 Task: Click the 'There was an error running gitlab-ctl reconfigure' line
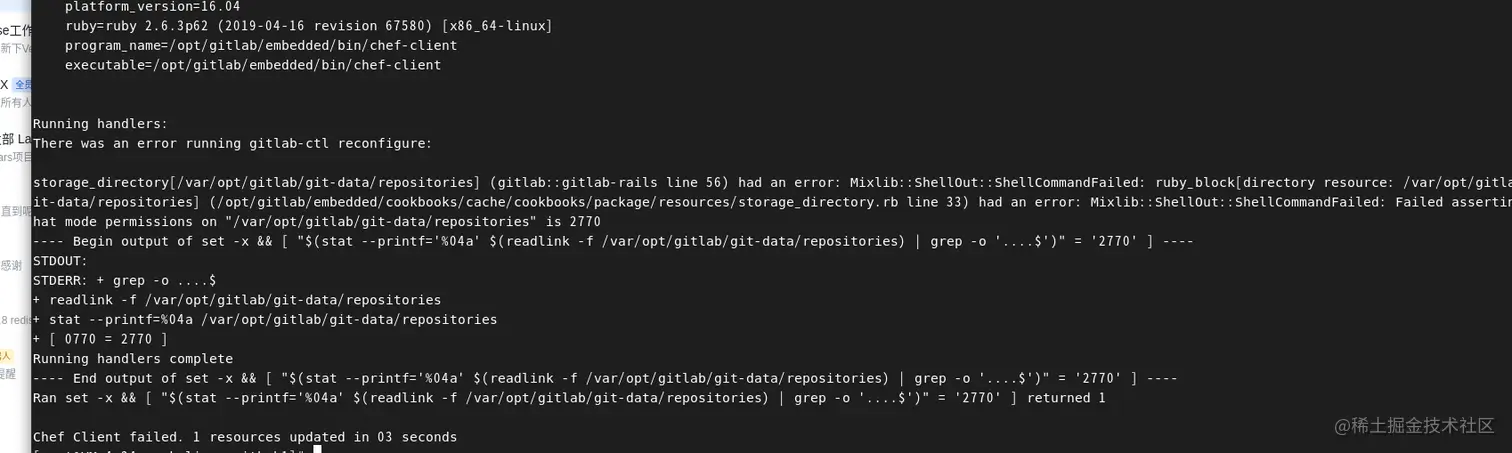click(x=232, y=143)
